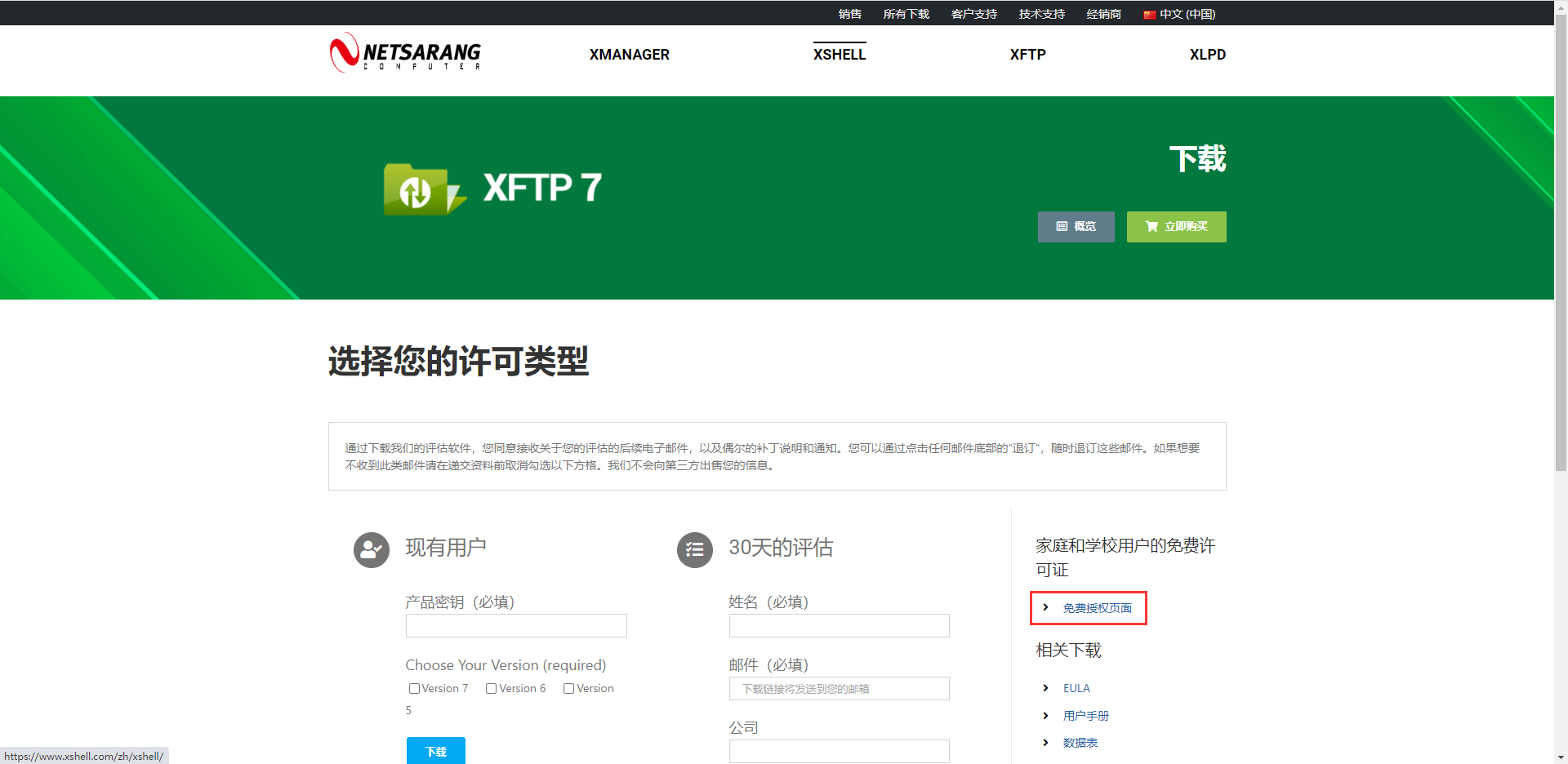Go to 客户支持 in top bar
Screen dimensions: 1568x764
click(x=974, y=14)
